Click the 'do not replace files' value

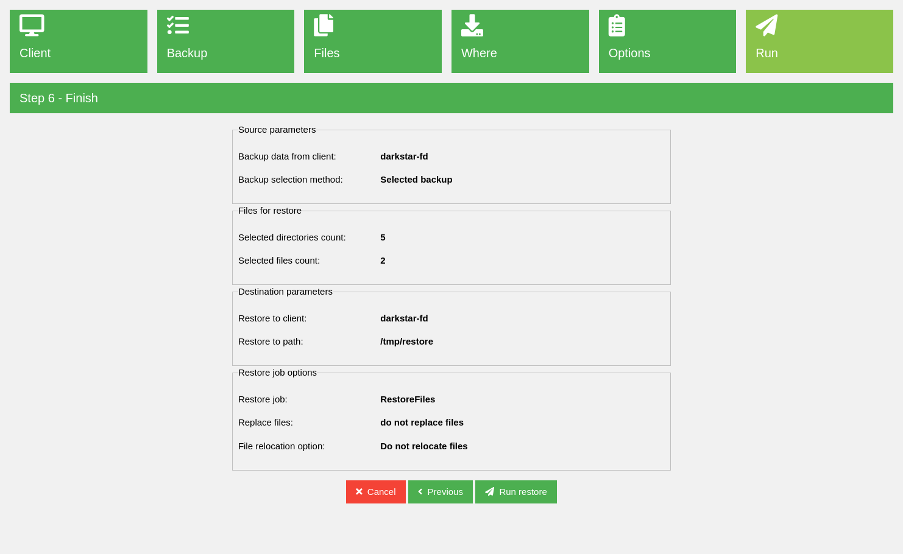click(x=421, y=423)
